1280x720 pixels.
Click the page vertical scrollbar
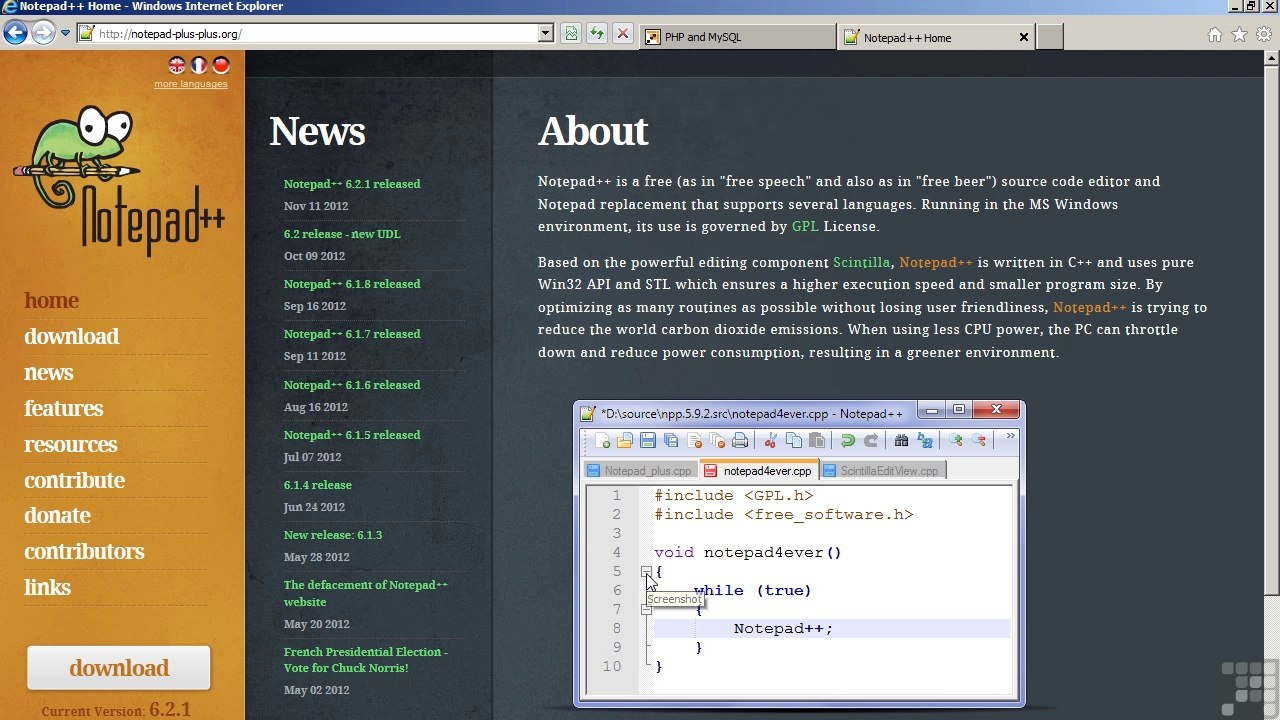1272,330
